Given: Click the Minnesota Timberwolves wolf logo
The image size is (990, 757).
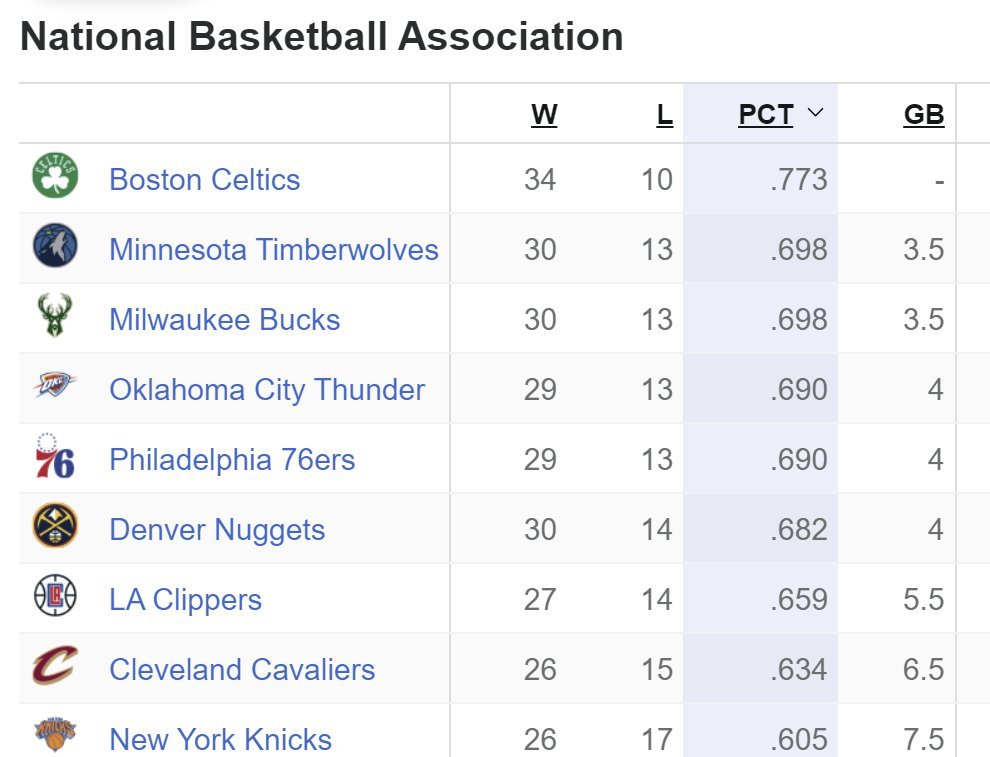Looking at the screenshot, I should (56, 246).
